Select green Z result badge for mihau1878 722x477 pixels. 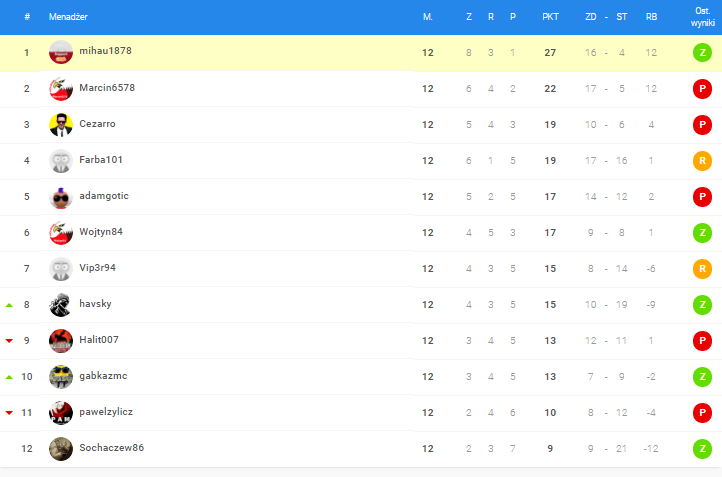[x=702, y=52]
